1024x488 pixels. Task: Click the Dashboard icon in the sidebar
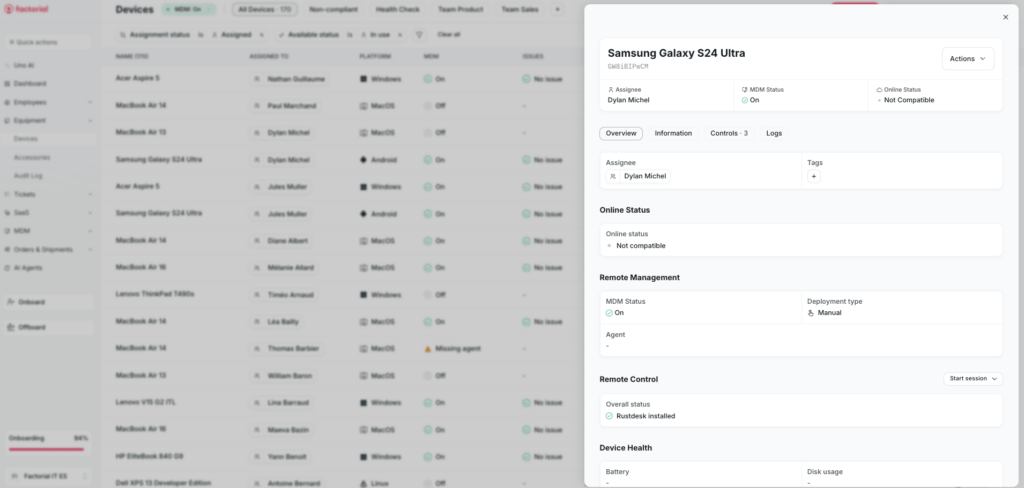click(x=7, y=84)
